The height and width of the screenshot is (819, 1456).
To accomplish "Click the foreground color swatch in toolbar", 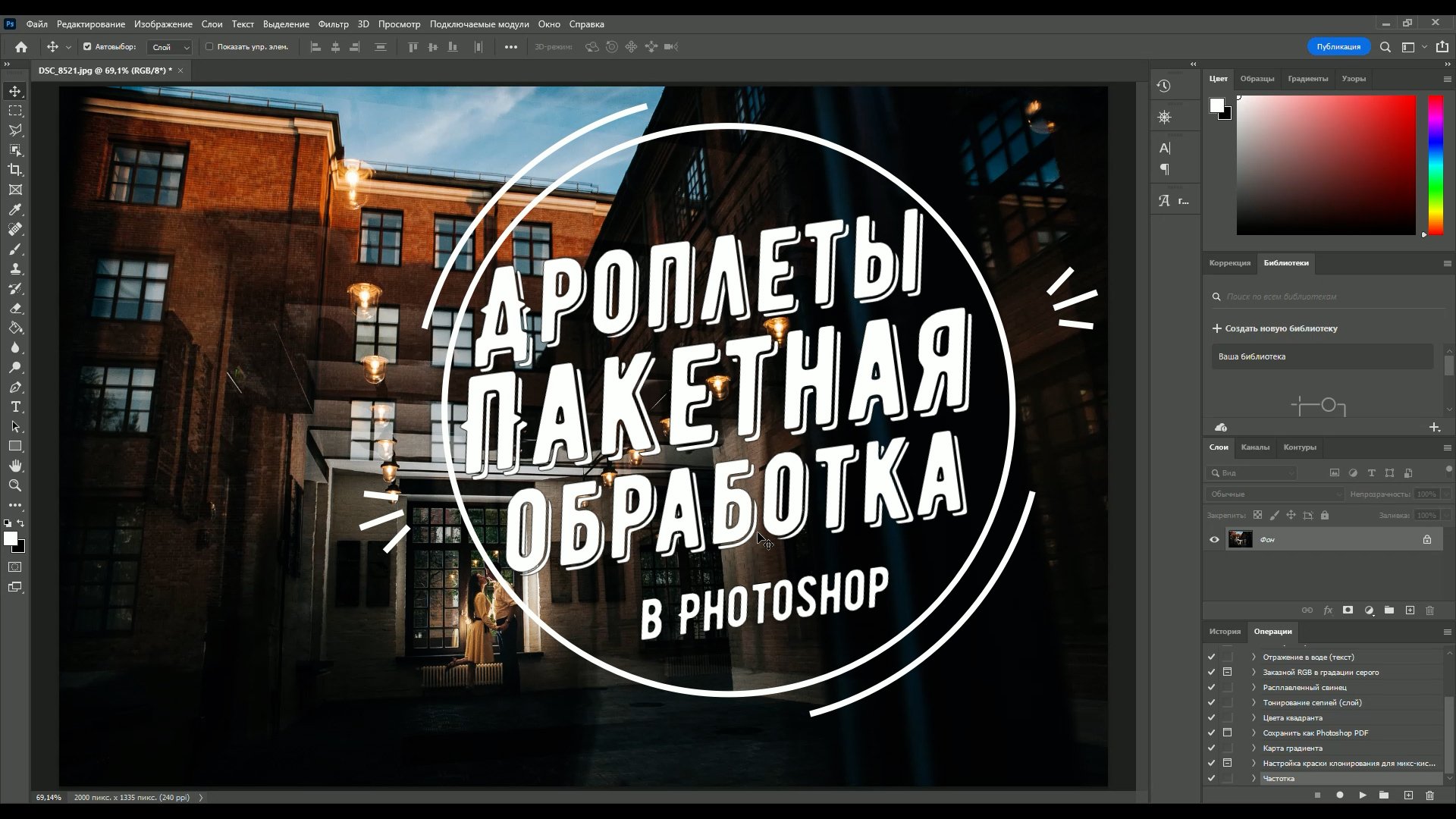I will pyautogui.click(x=10, y=538).
